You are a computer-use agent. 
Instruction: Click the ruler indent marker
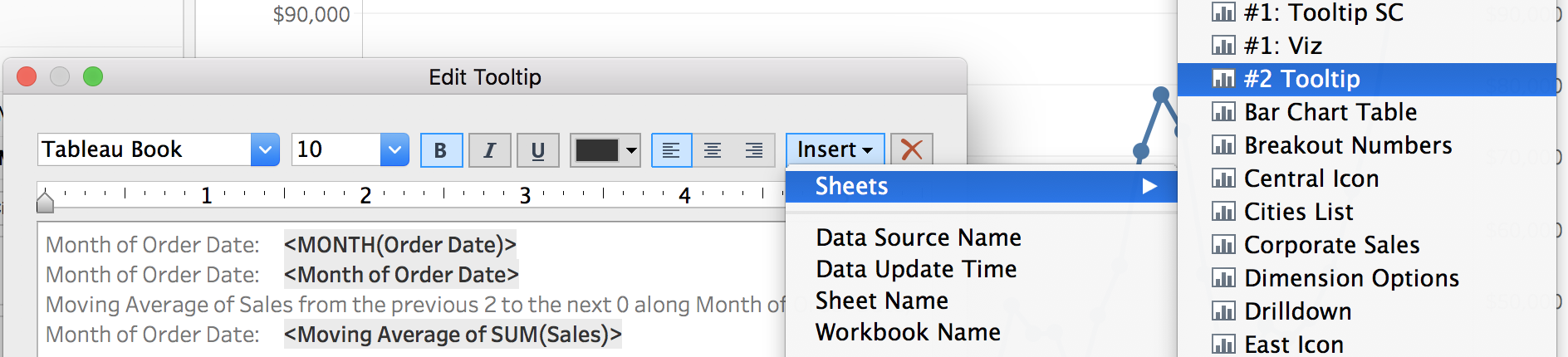pyautogui.click(x=46, y=201)
